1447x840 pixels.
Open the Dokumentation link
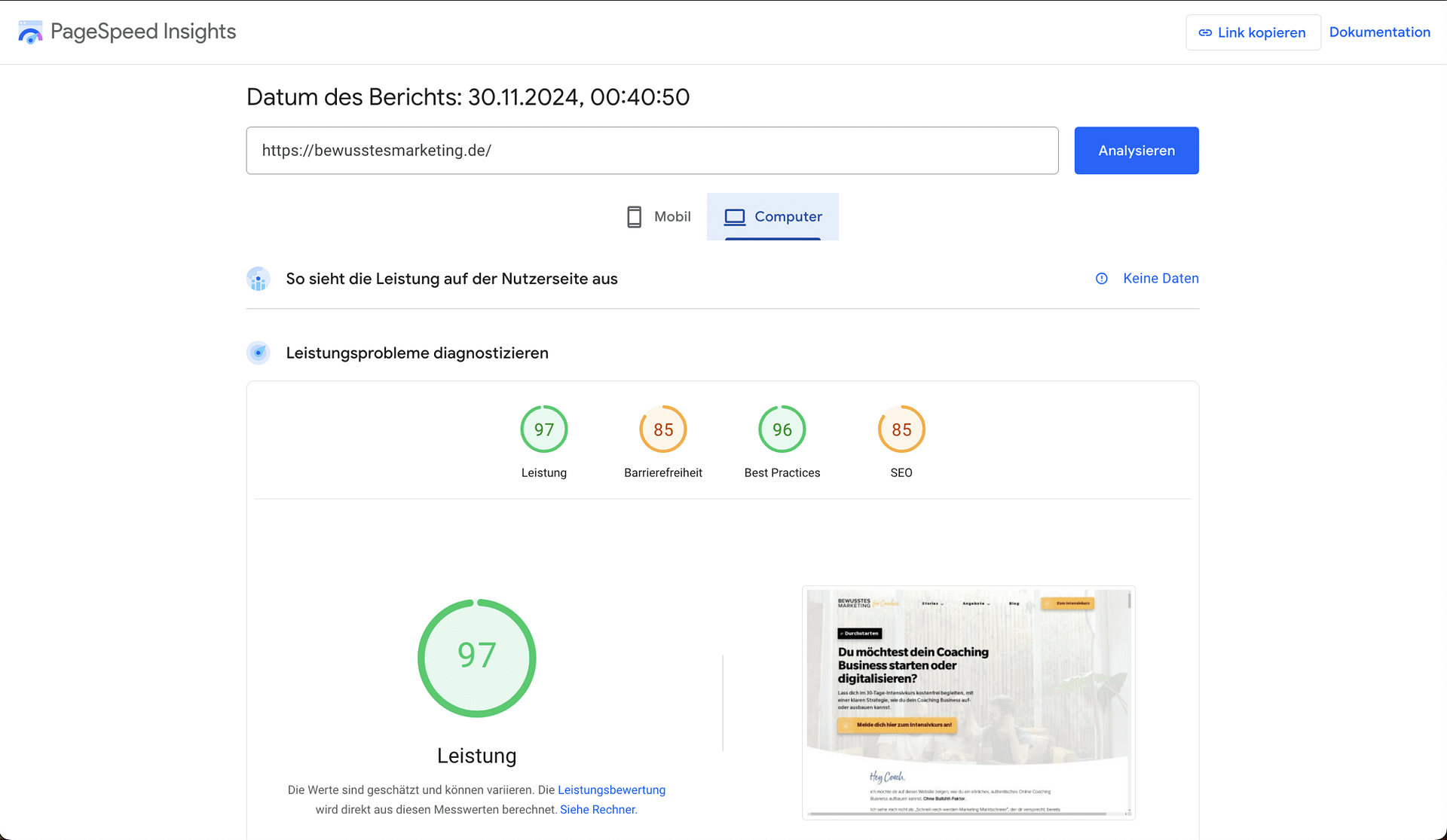[1379, 32]
